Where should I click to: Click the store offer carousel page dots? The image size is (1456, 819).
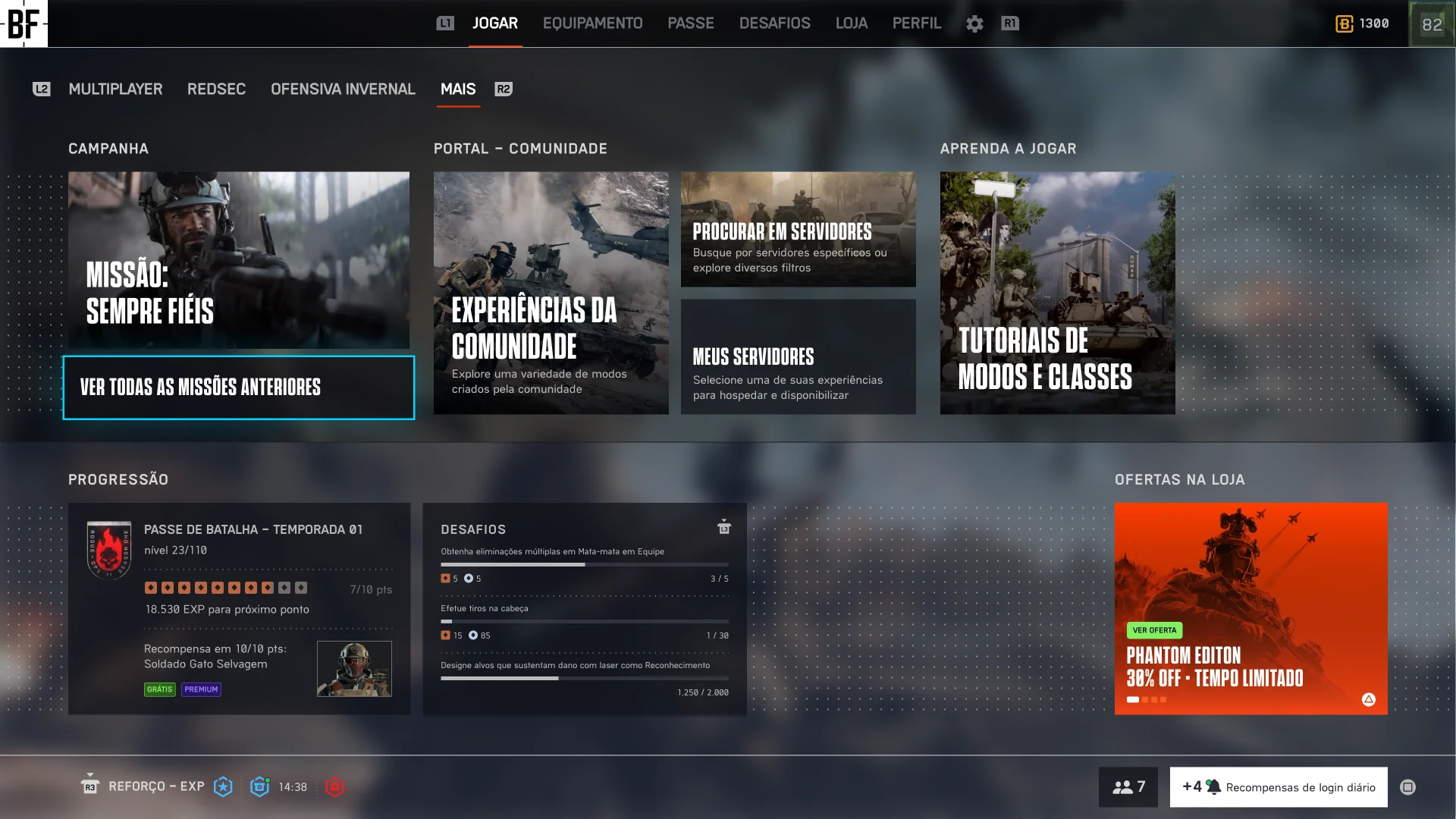(1146, 700)
